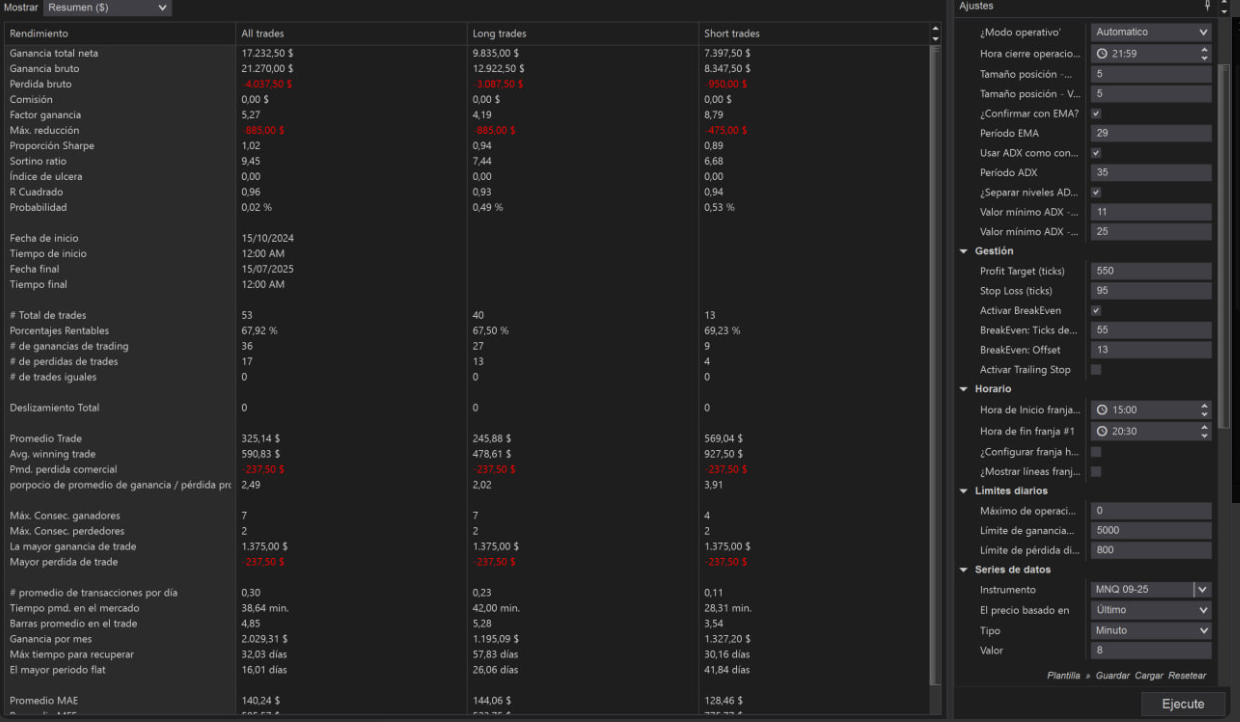
Task: Enable the Activar Trailing Stop checkbox
Action: tap(1096, 370)
